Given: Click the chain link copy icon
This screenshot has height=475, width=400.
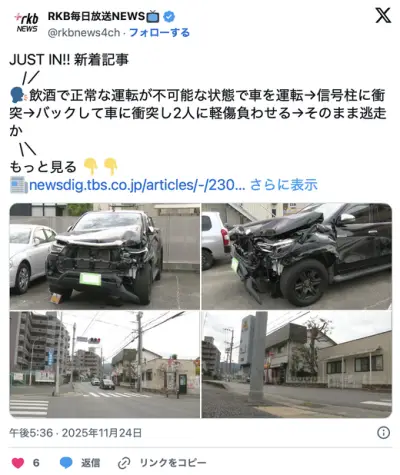Looking at the screenshot, I should click(124, 463).
